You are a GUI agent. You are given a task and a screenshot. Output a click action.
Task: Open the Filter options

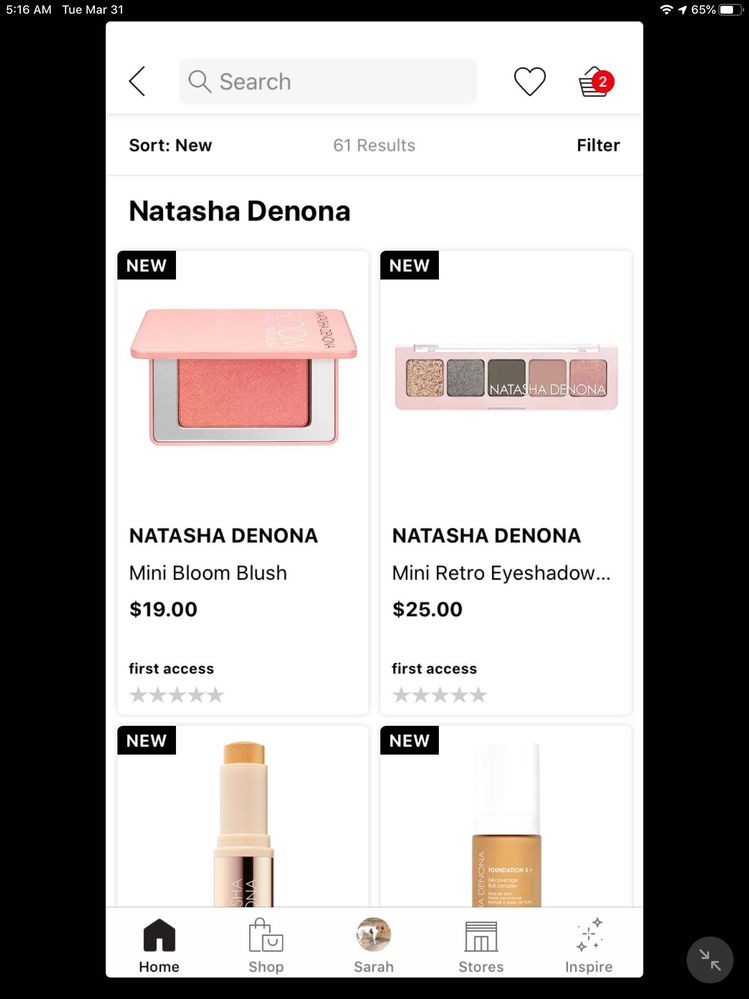pyautogui.click(x=598, y=145)
